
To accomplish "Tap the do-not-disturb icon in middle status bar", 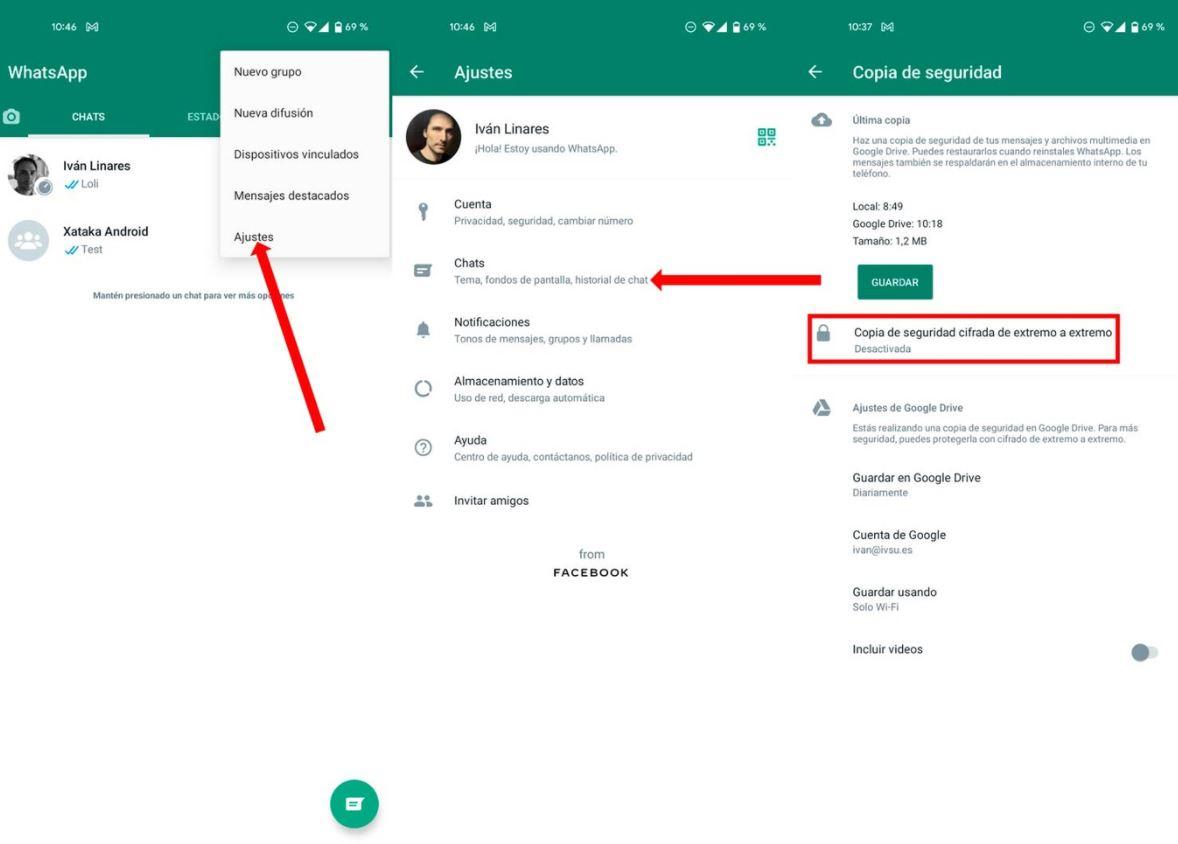I will 690,27.
